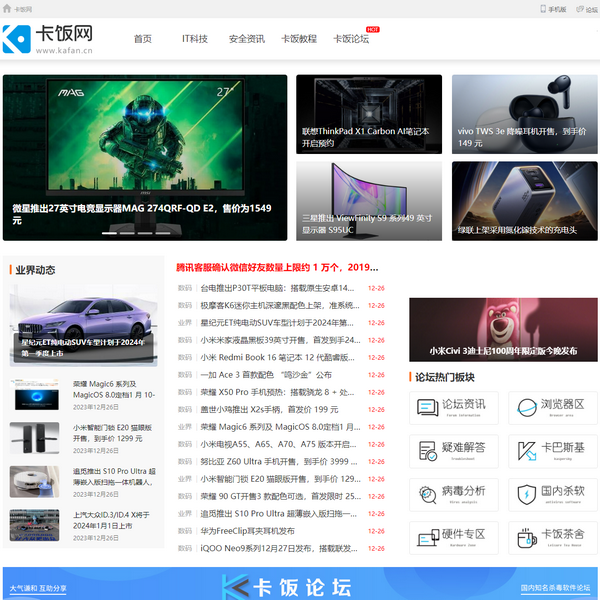Go to the 首页 navigation tab

pos(143,39)
